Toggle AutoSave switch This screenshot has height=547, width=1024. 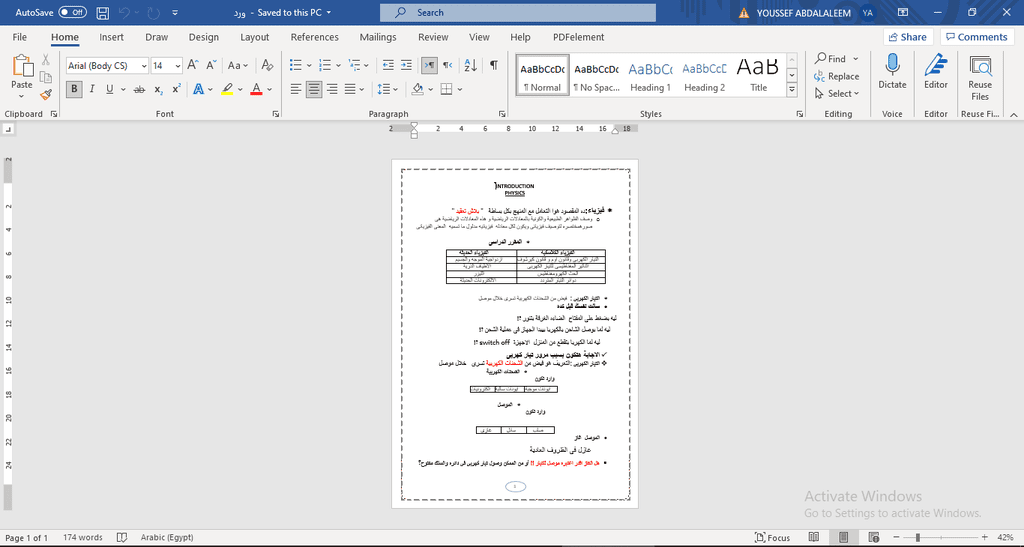[x=72, y=12]
